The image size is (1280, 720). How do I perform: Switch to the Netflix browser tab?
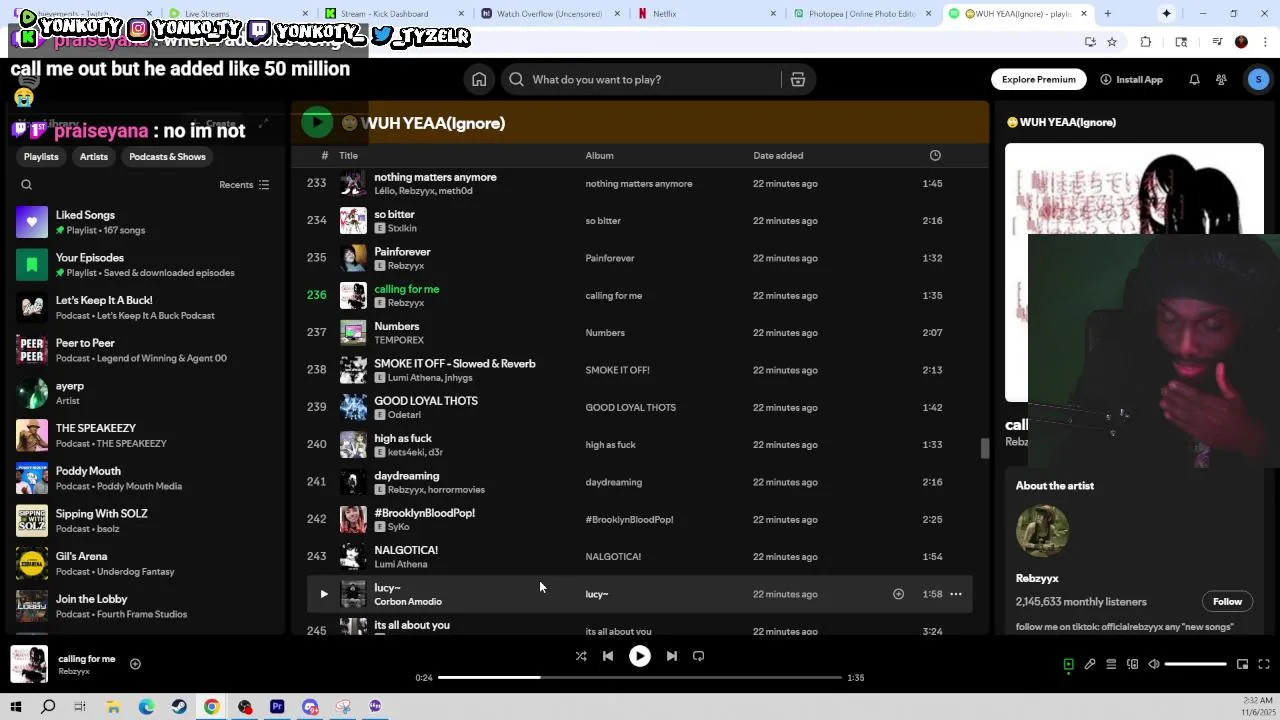pos(709,14)
